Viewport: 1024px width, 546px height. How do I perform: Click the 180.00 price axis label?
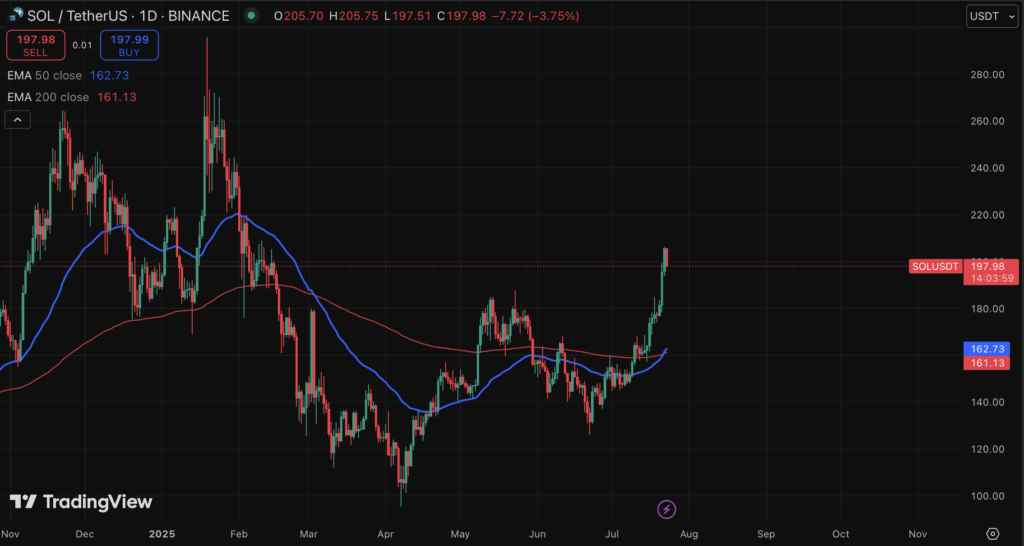click(x=986, y=308)
